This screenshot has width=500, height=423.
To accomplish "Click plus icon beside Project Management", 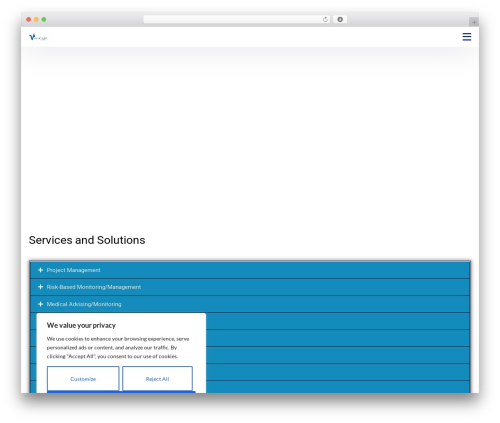I will point(40,270).
